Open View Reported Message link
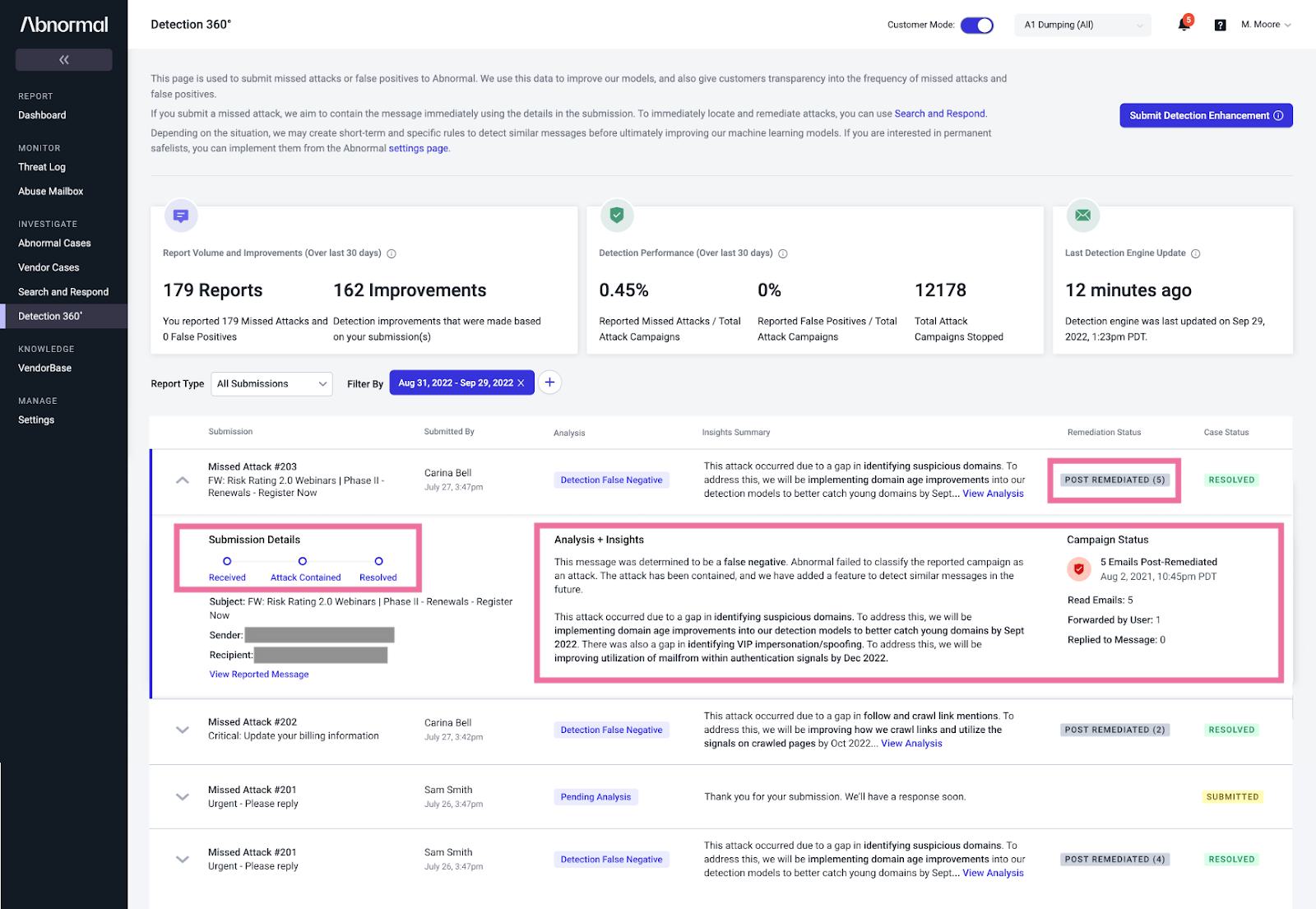 point(259,675)
